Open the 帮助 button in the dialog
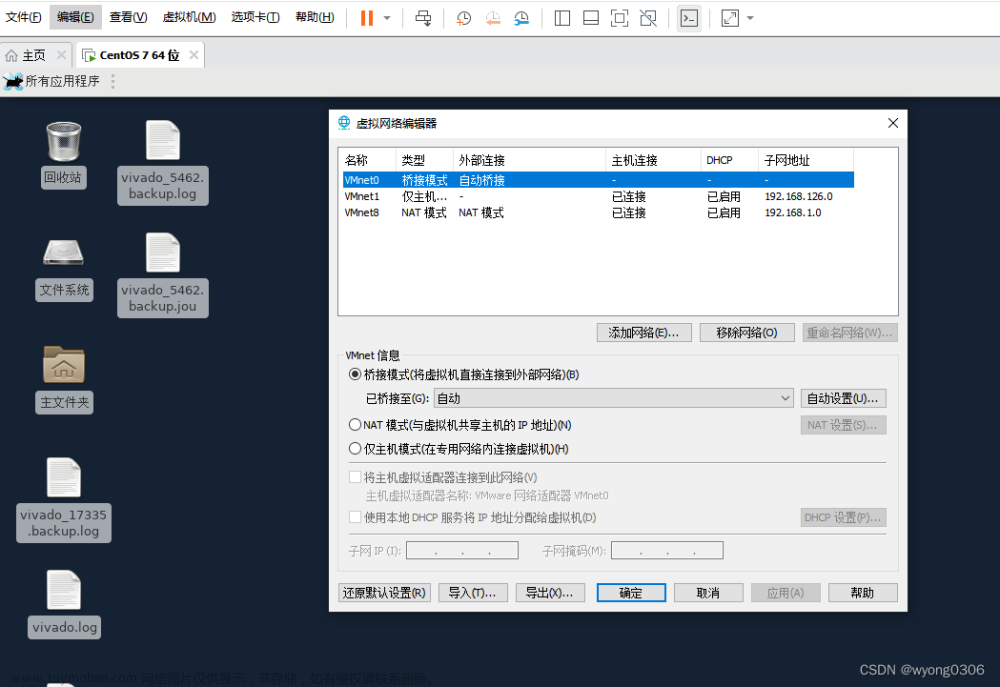 tap(863, 593)
